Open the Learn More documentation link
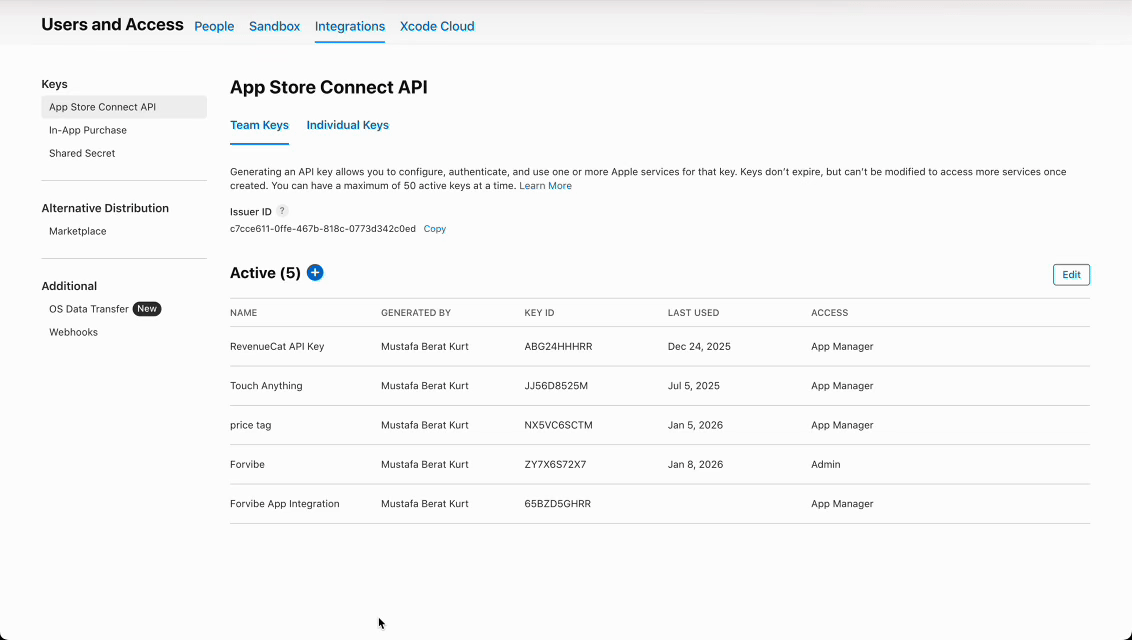Viewport: 1132px width, 640px height. [x=545, y=185]
